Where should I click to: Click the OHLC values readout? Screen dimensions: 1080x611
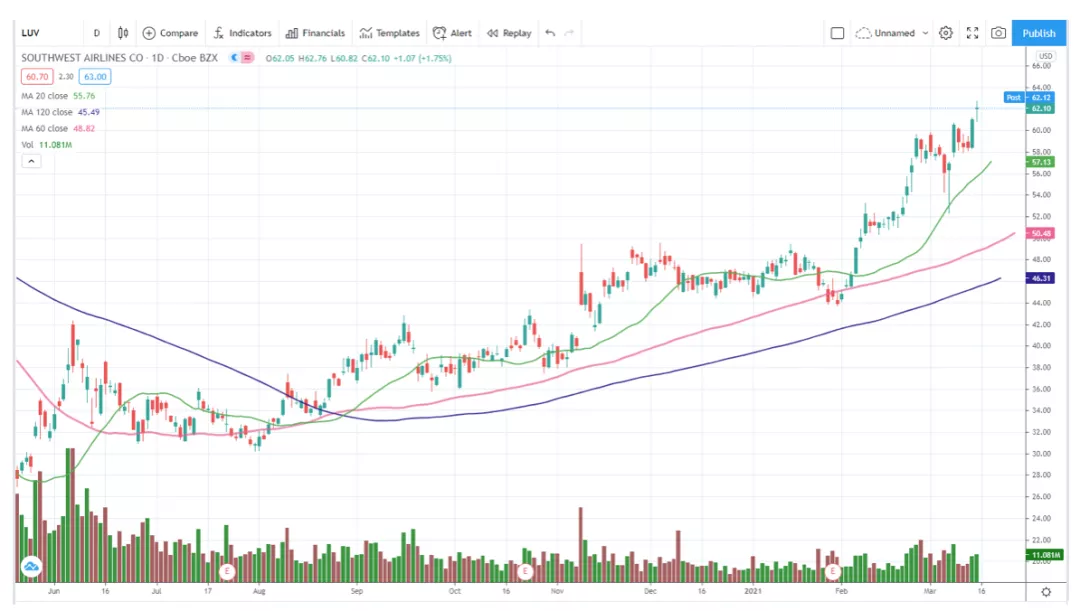click(358, 58)
